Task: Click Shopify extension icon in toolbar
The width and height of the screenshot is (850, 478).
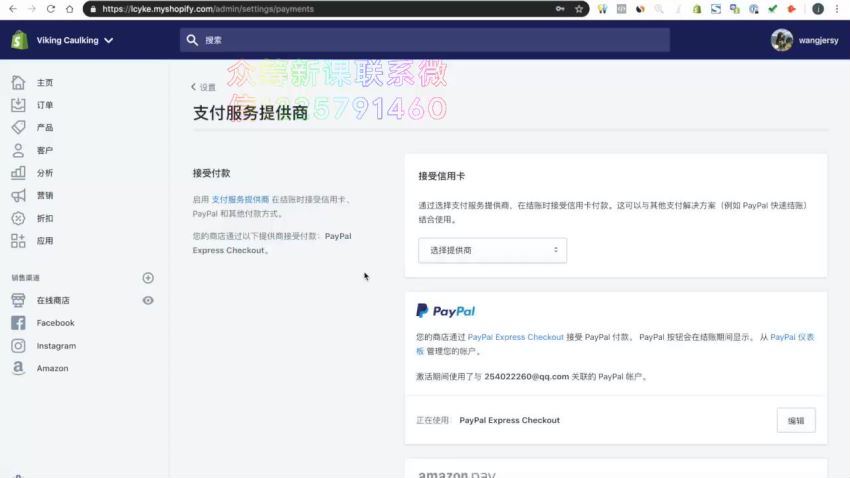Action: (697, 9)
